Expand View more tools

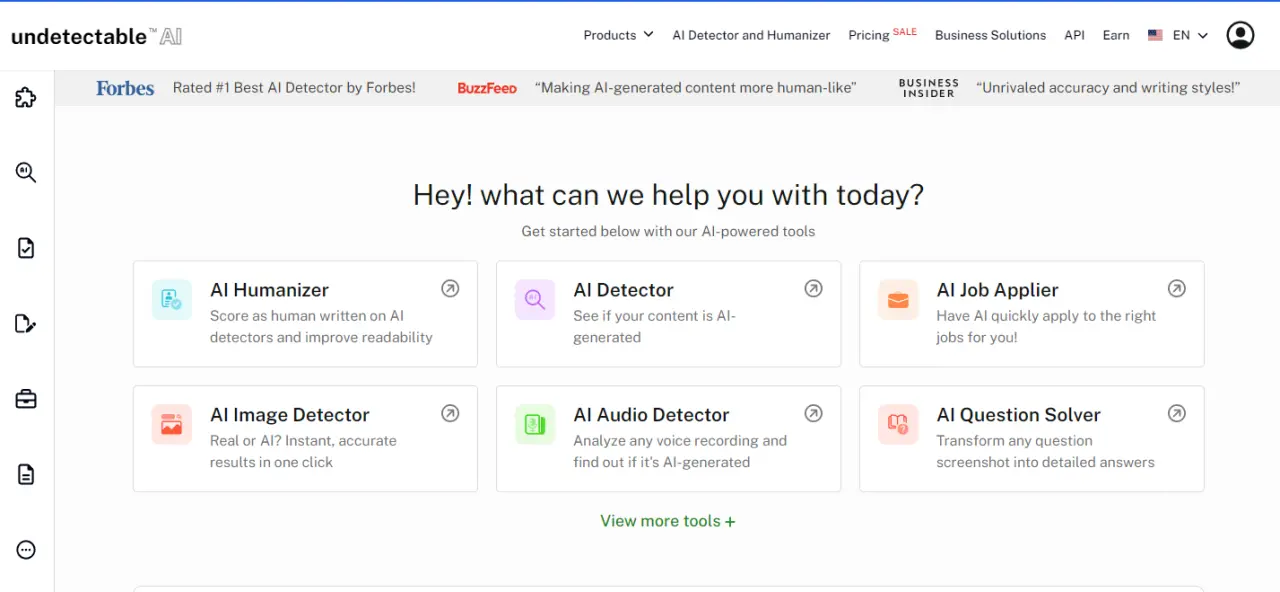(x=668, y=521)
